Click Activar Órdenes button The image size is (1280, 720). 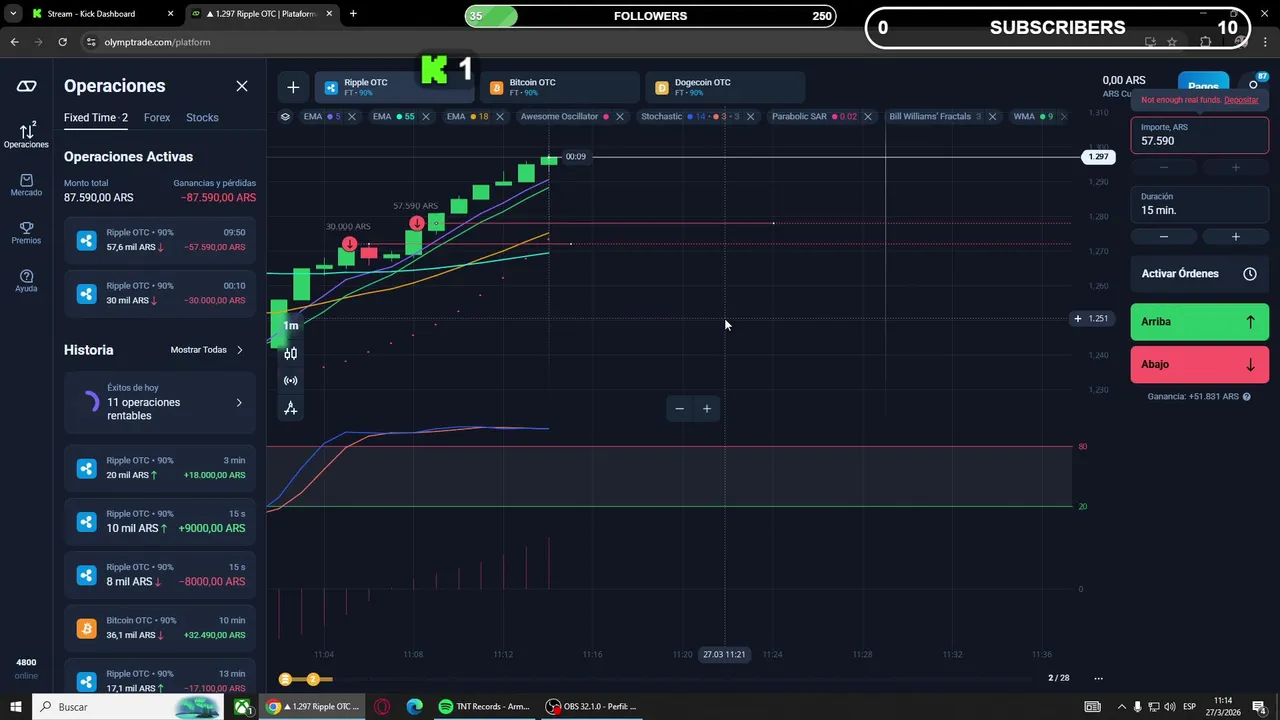1200,274
